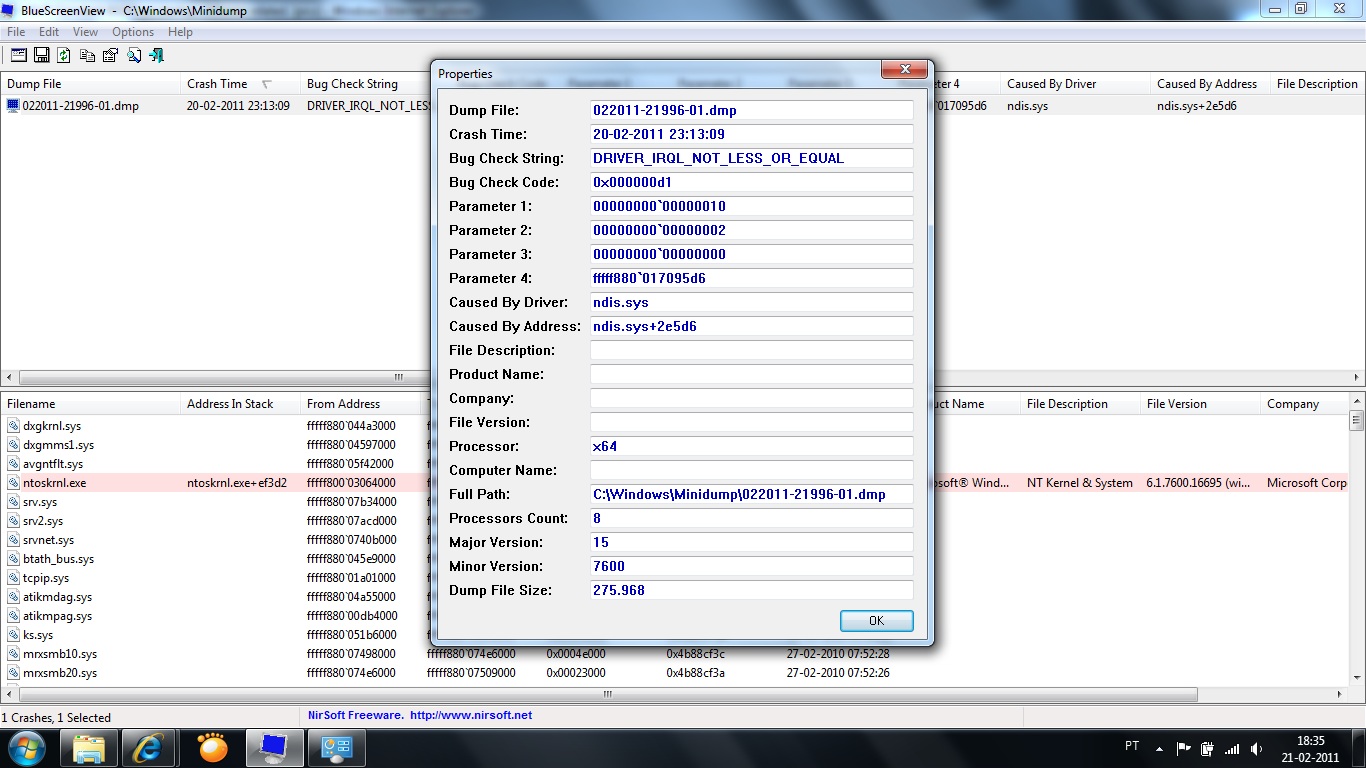Image resolution: width=1366 pixels, height=768 pixels.
Task: Click the dxgkrnl.sys file icon
Action: point(13,426)
